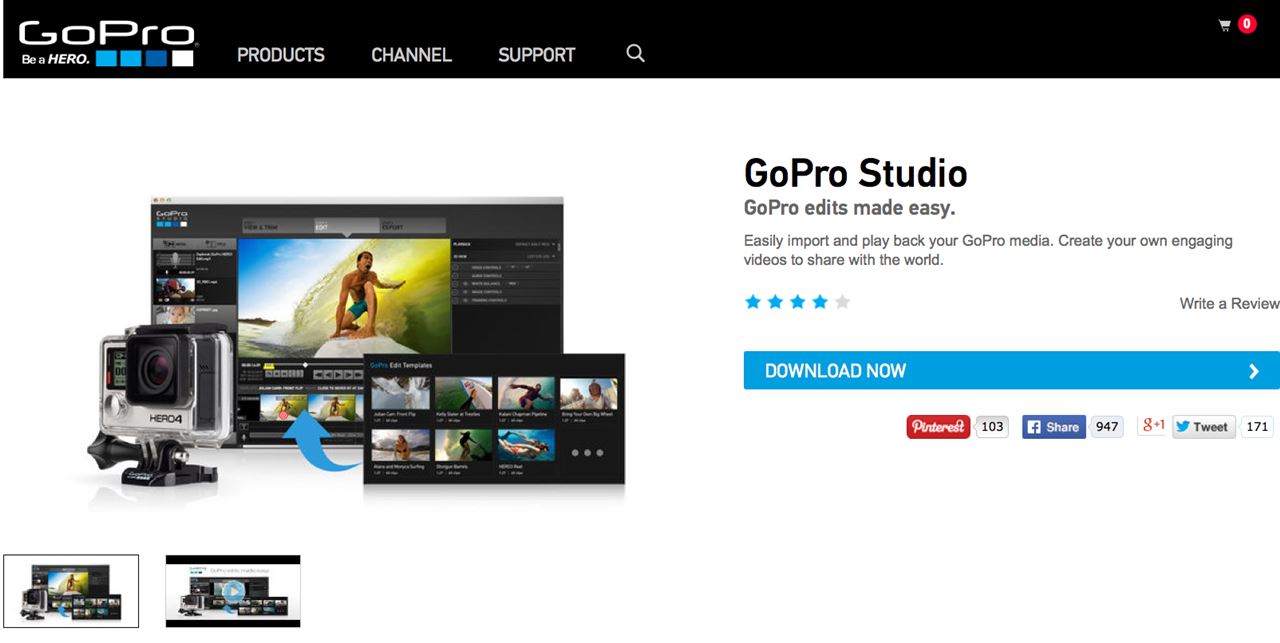Open the shopping cart icon

pos(1224,25)
